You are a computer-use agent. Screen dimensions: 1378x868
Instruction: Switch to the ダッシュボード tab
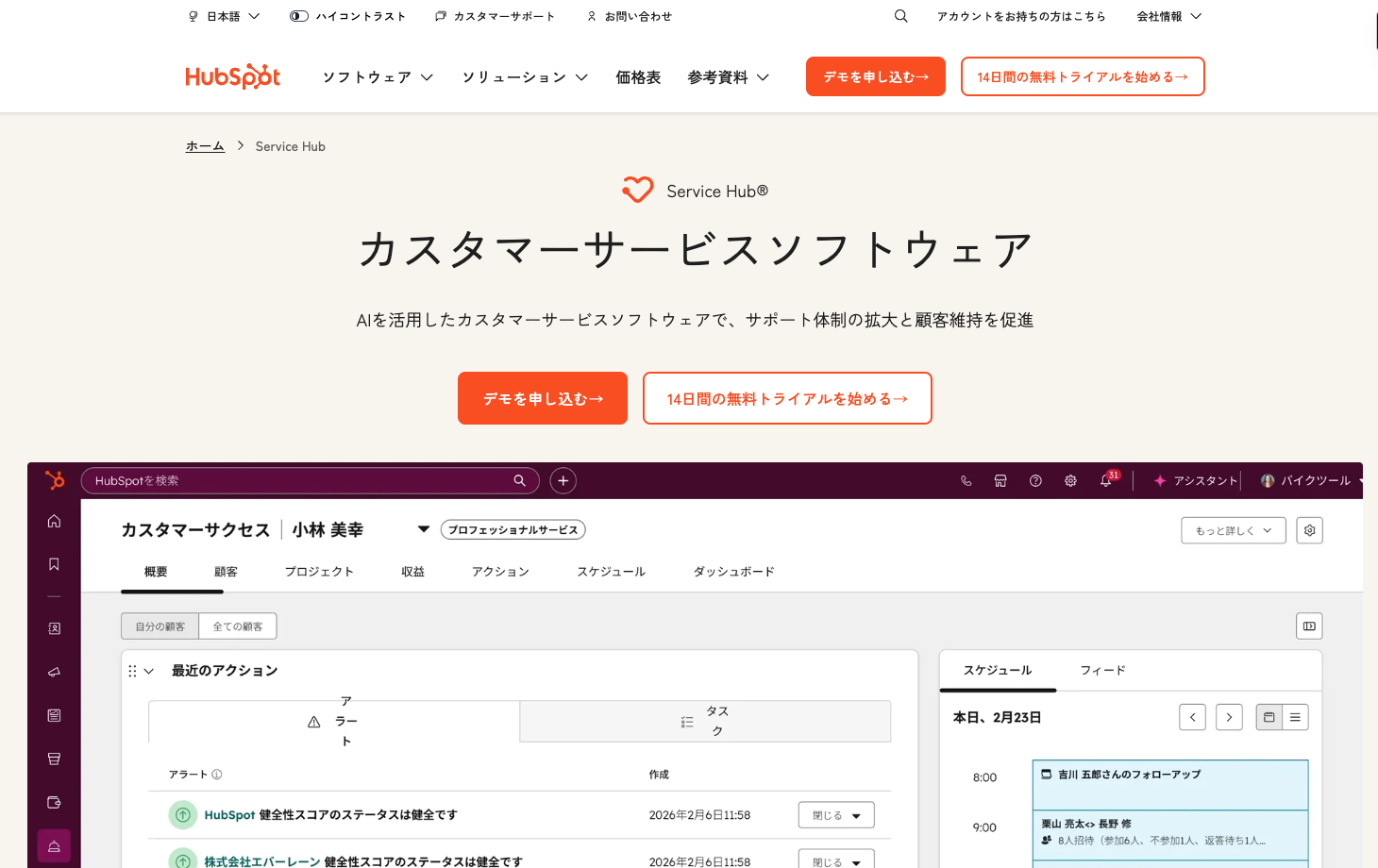tap(733, 572)
